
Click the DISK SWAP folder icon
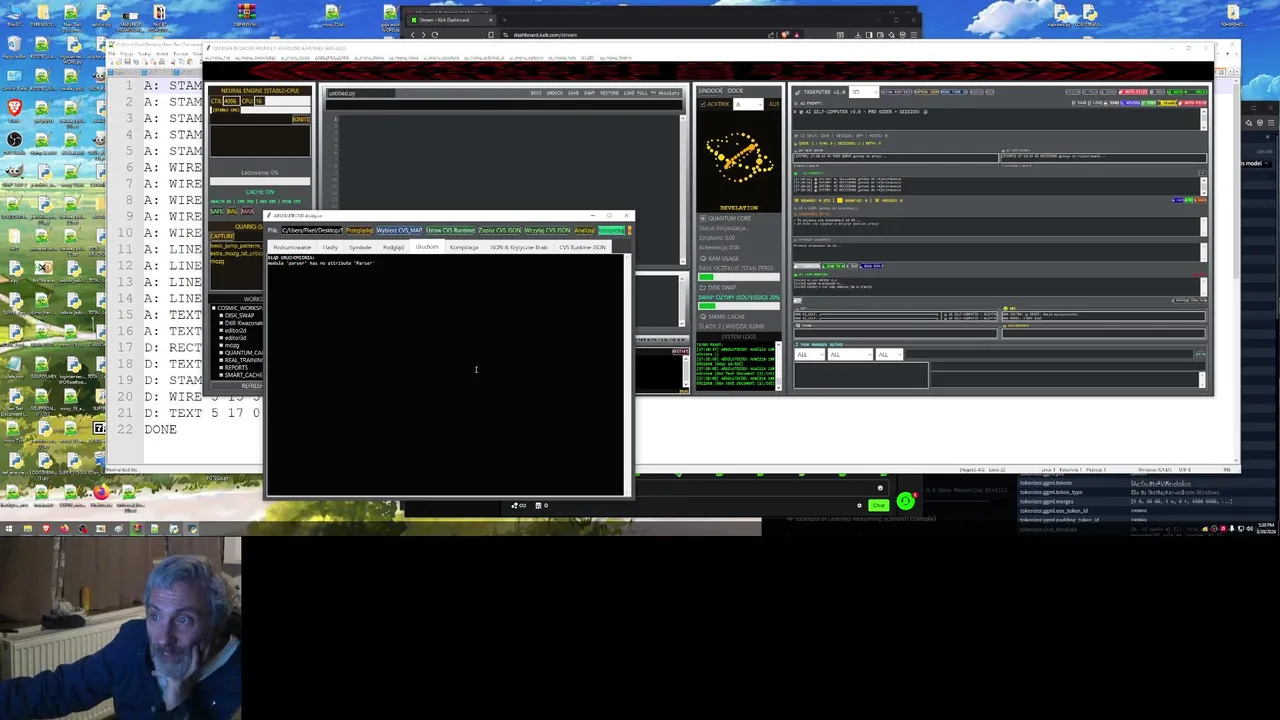click(703, 287)
